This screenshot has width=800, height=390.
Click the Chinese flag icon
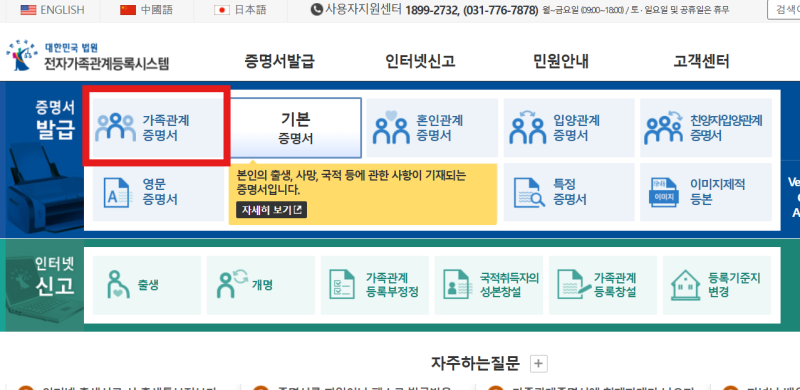tap(128, 10)
